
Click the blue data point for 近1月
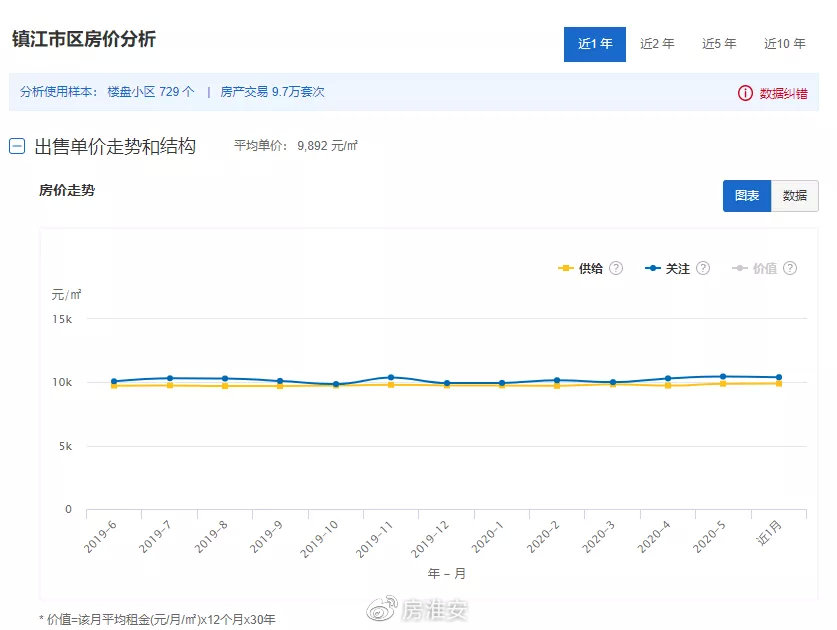tap(779, 377)
